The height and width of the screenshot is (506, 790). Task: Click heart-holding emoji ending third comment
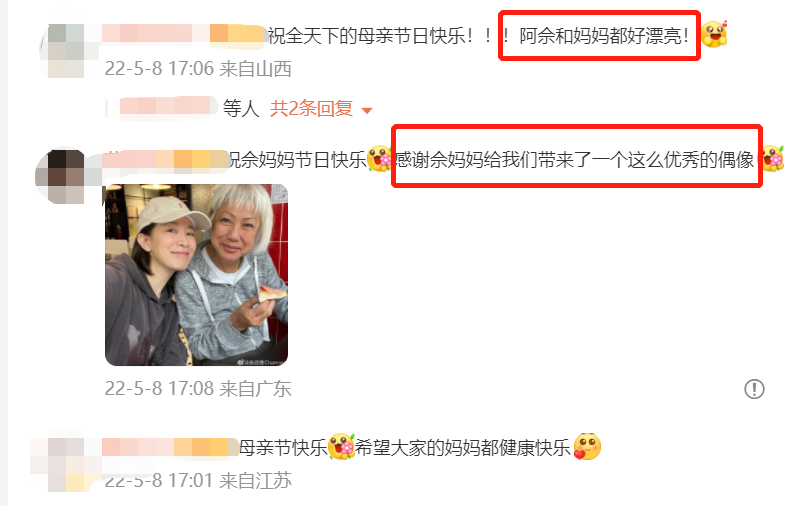click(587, 447)
